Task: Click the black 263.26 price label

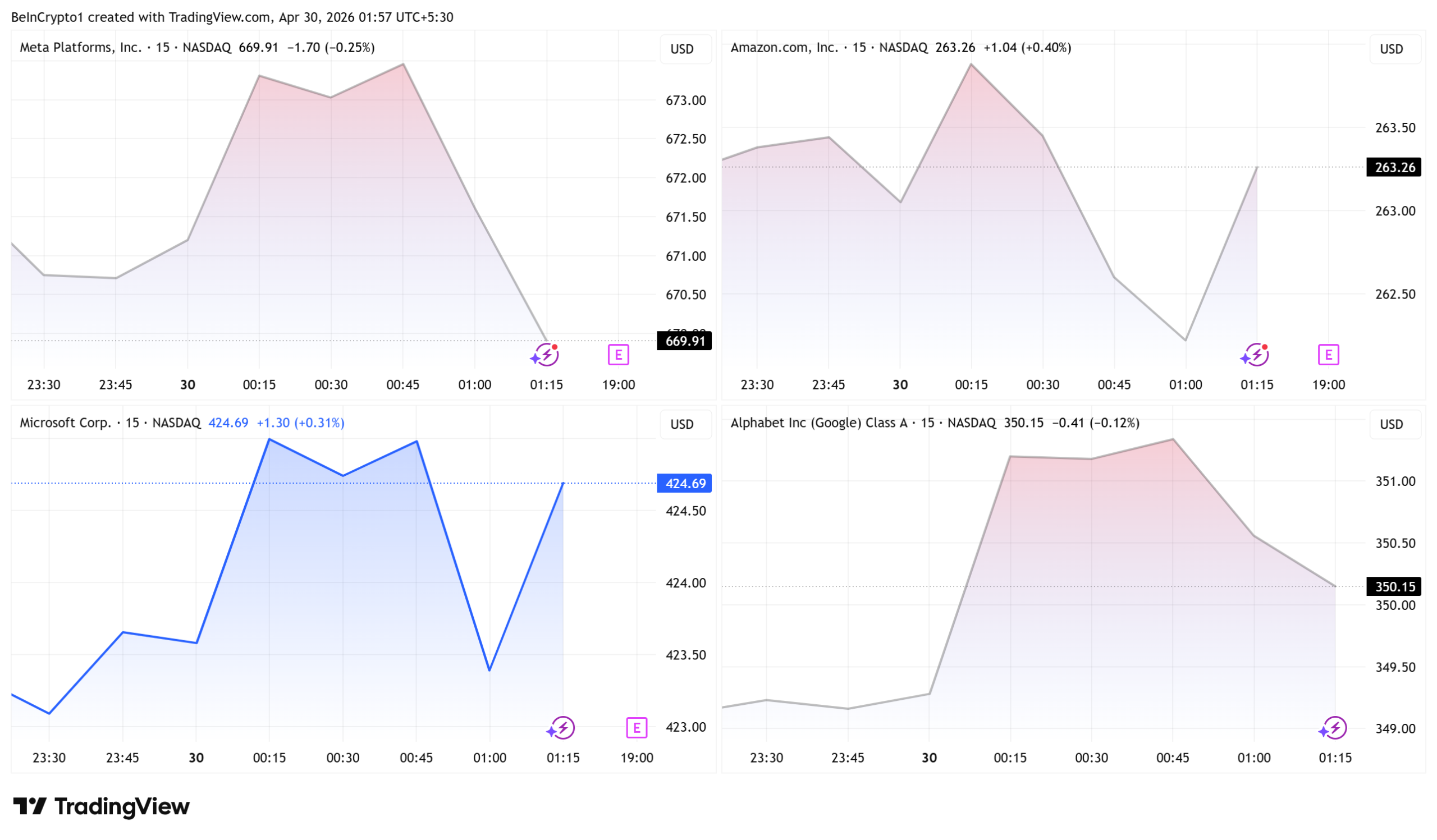Action: click(1394, 167)
